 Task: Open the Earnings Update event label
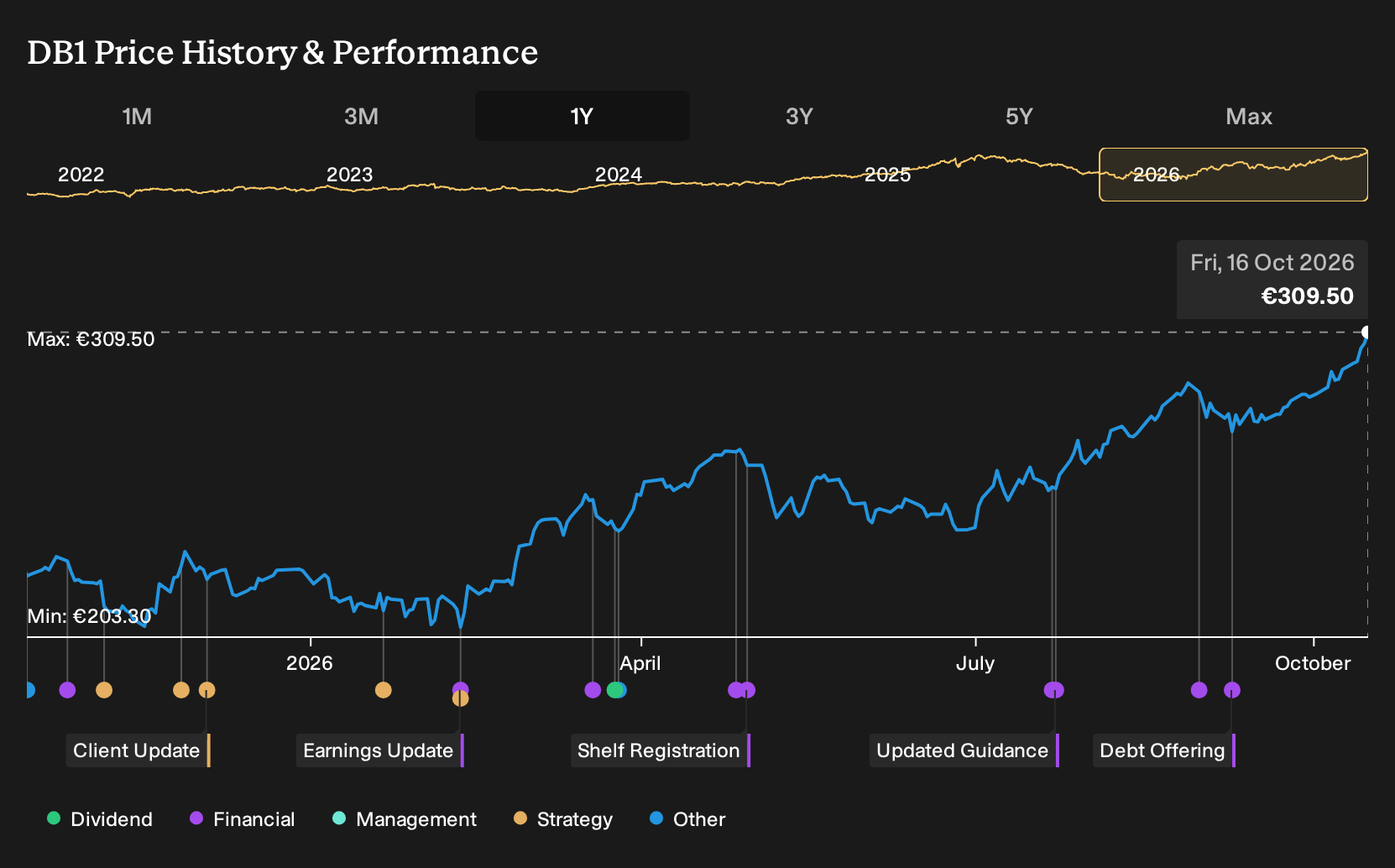(x=380, y=750)
